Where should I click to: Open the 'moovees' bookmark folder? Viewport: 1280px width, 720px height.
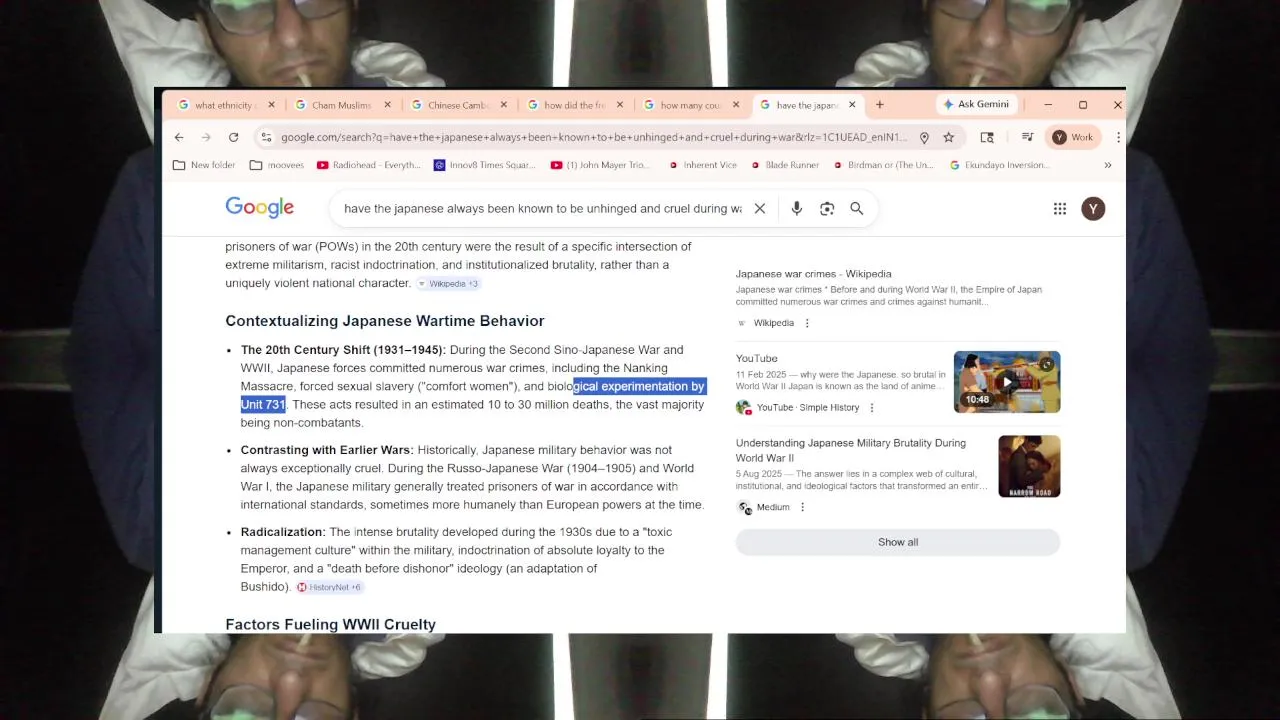click(276, 165)
